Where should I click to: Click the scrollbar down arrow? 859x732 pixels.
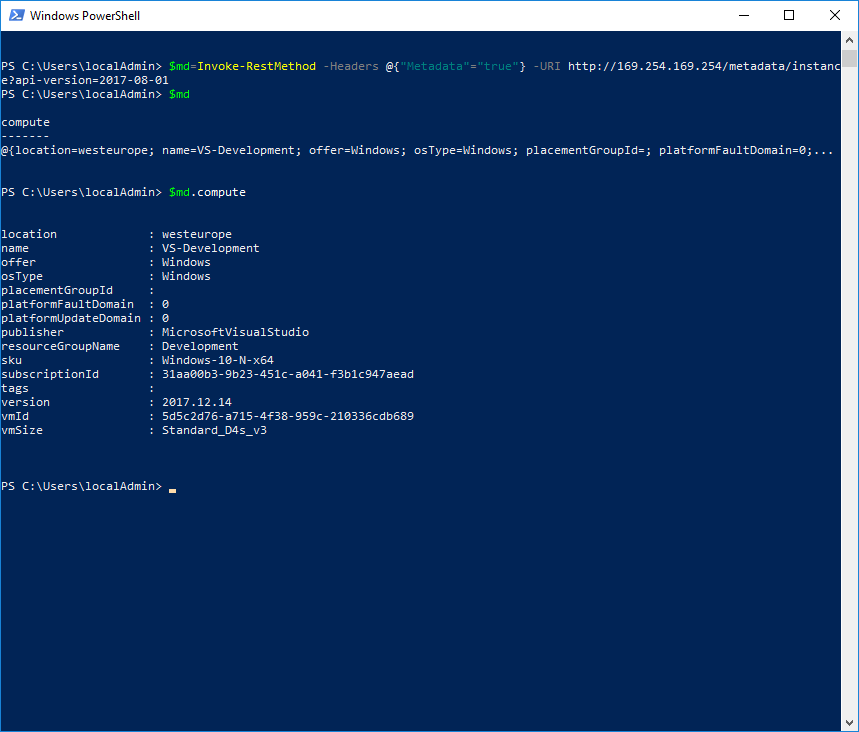click(x=849, y=722)
